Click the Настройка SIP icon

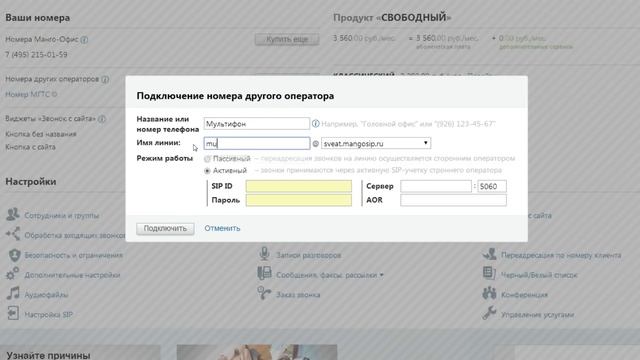pos(13,313)
